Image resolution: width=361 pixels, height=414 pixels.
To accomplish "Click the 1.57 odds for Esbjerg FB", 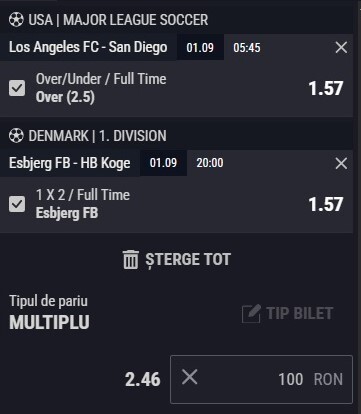I will [326, 204].
